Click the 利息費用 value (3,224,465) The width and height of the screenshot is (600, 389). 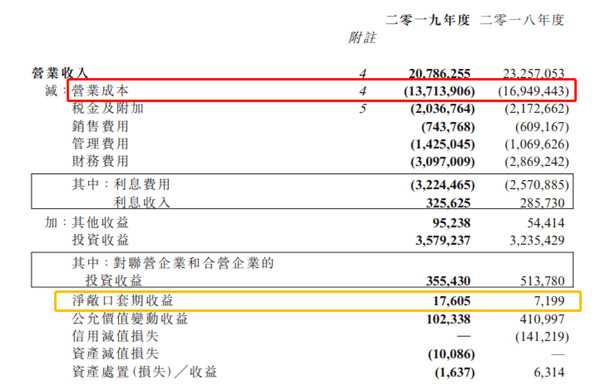[x=443, y=185]
